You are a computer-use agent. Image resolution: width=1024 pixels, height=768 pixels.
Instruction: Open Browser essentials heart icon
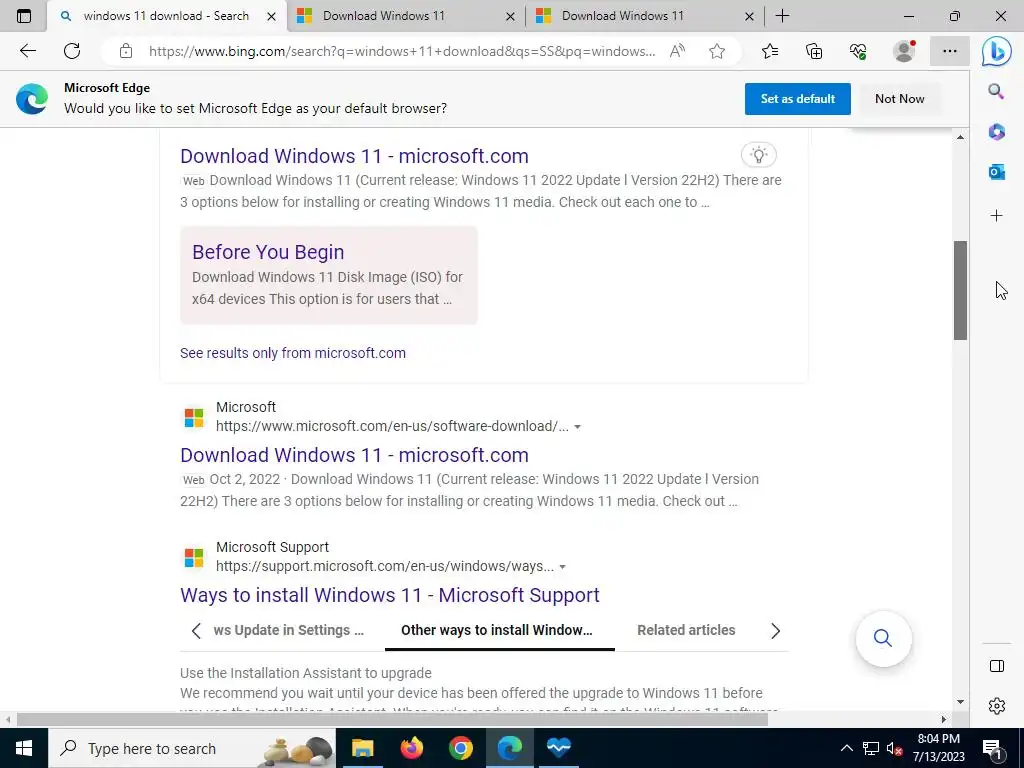[858, 51]
